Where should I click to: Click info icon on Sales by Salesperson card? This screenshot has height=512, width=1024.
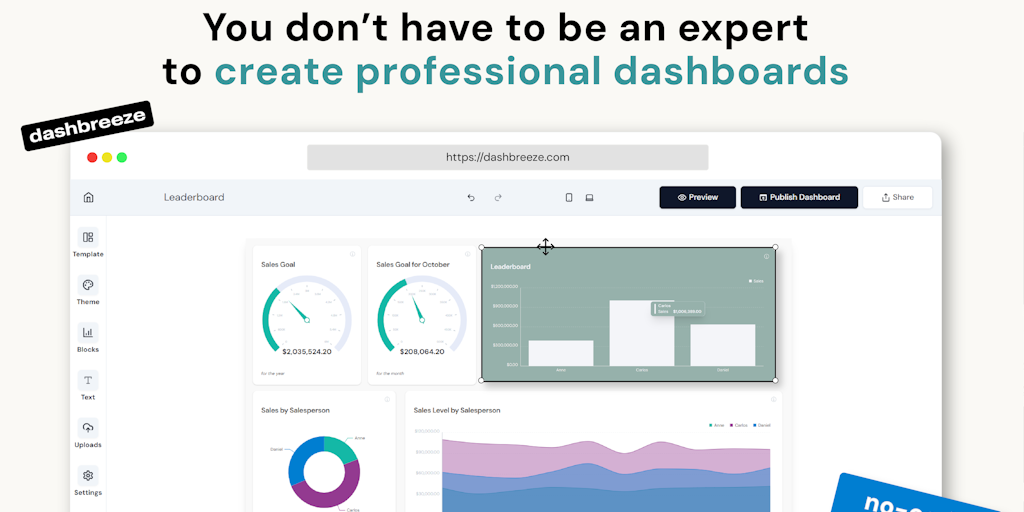387,399
